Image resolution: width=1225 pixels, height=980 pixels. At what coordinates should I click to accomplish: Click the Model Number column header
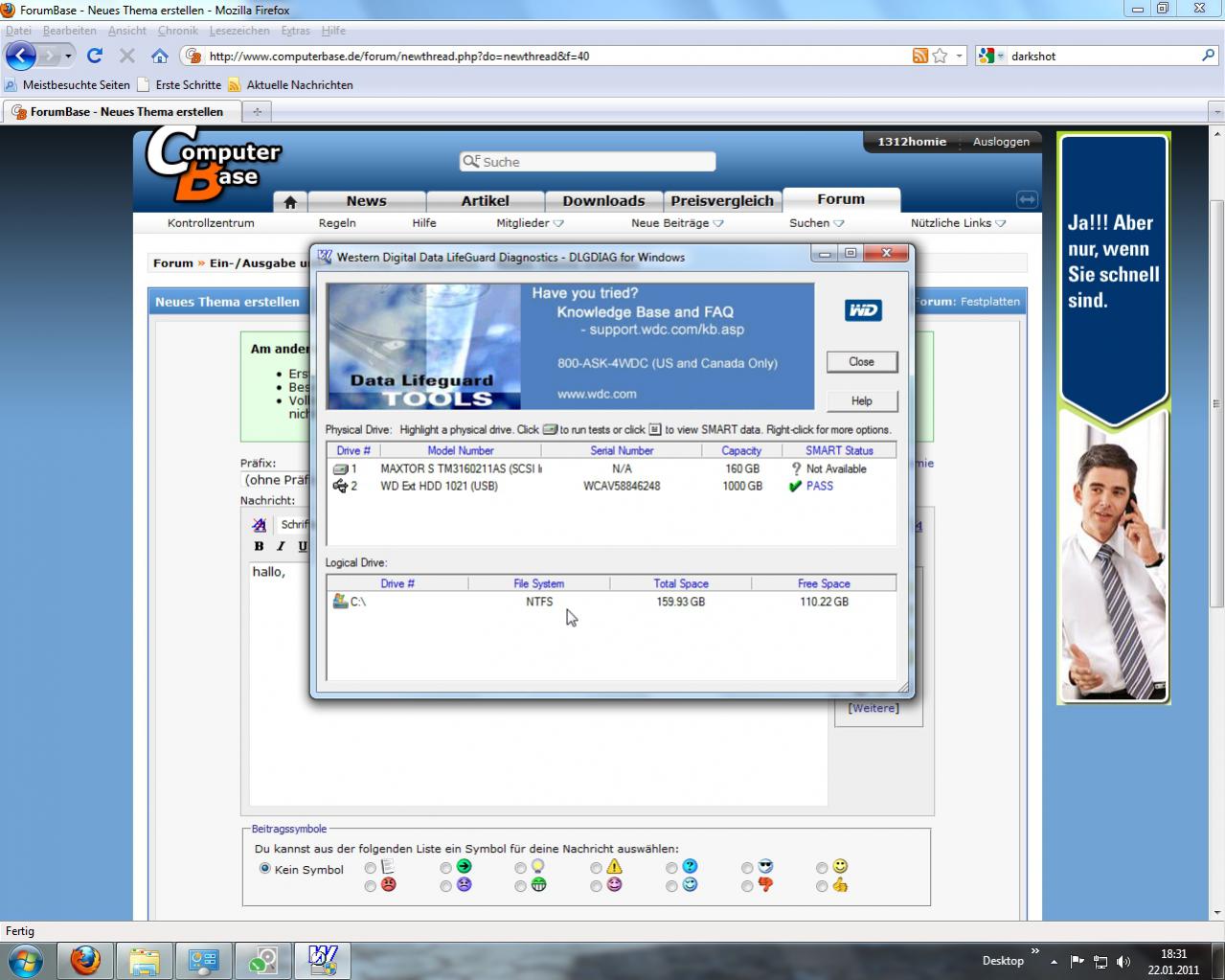click(x=461, y=450)
